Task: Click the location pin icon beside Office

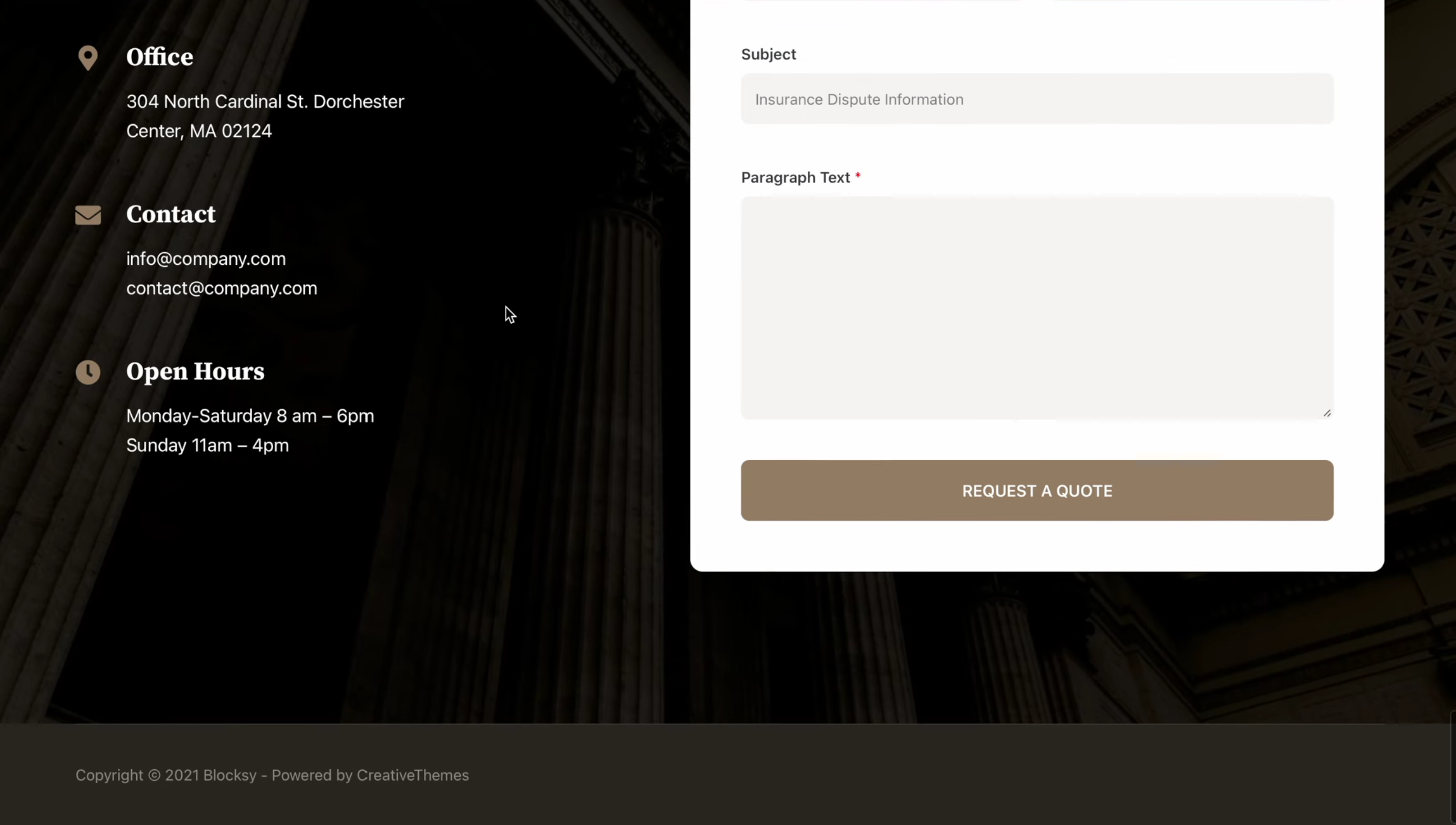Action: 87,58
